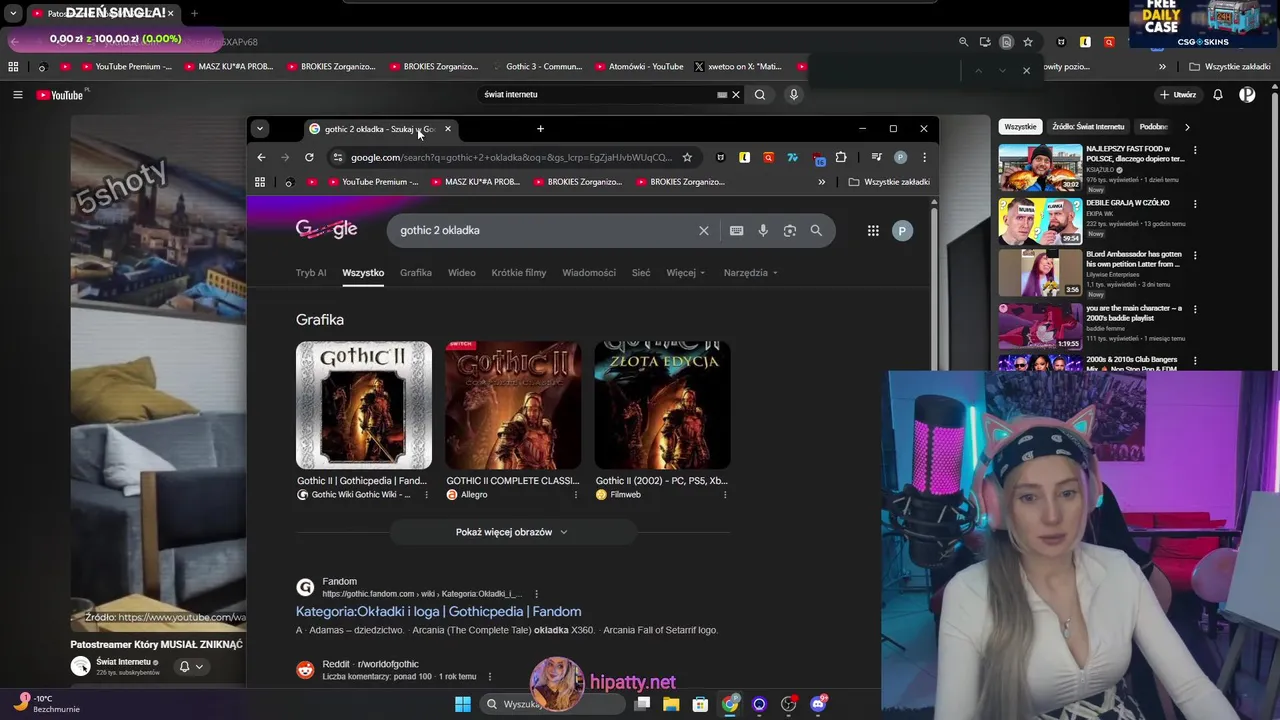Screen dimensions: 1280x720
Task: Open the Reddit r/worldofgothic result
Action: coord(370,664)
